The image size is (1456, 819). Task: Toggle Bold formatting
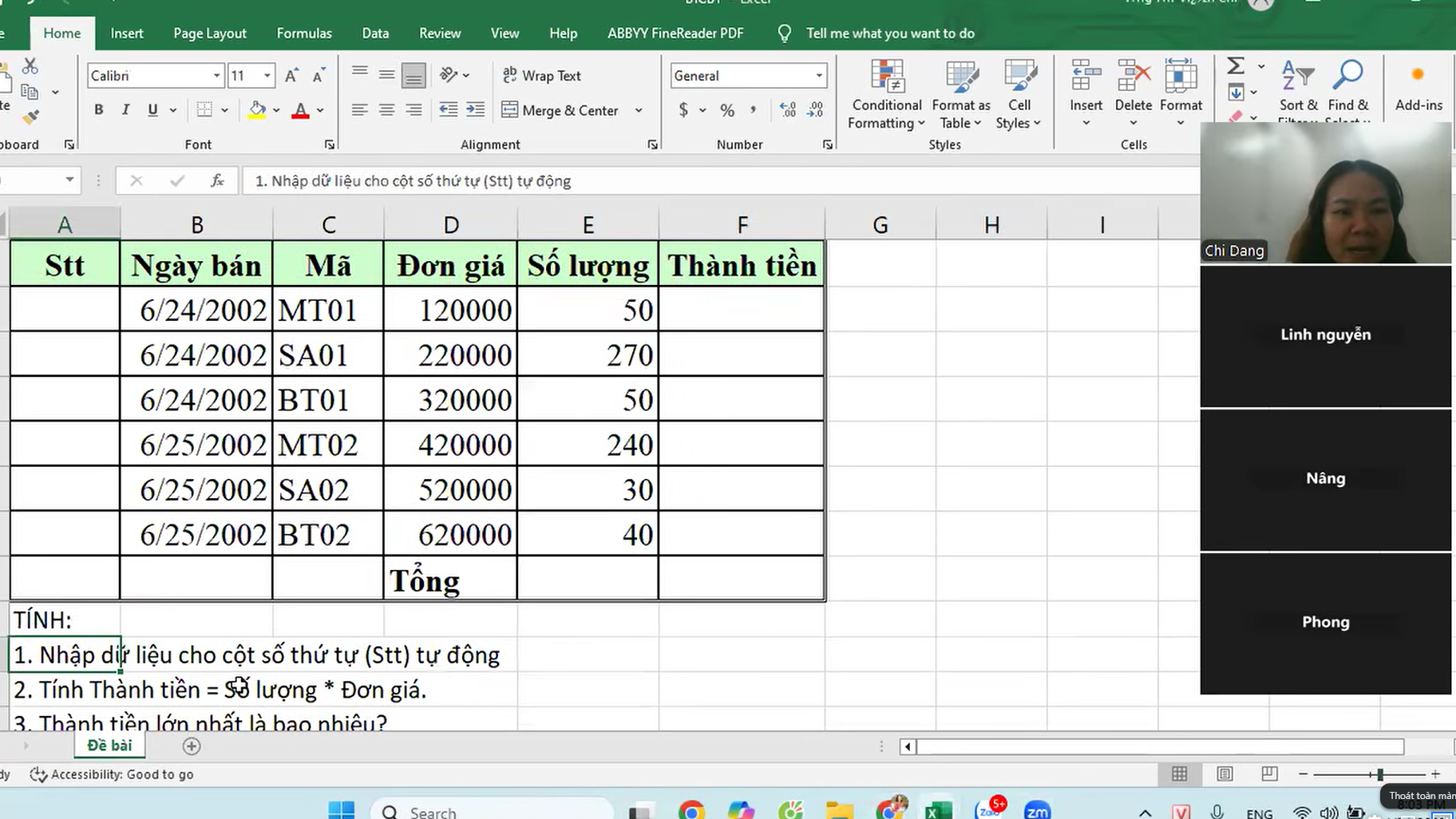99,110
